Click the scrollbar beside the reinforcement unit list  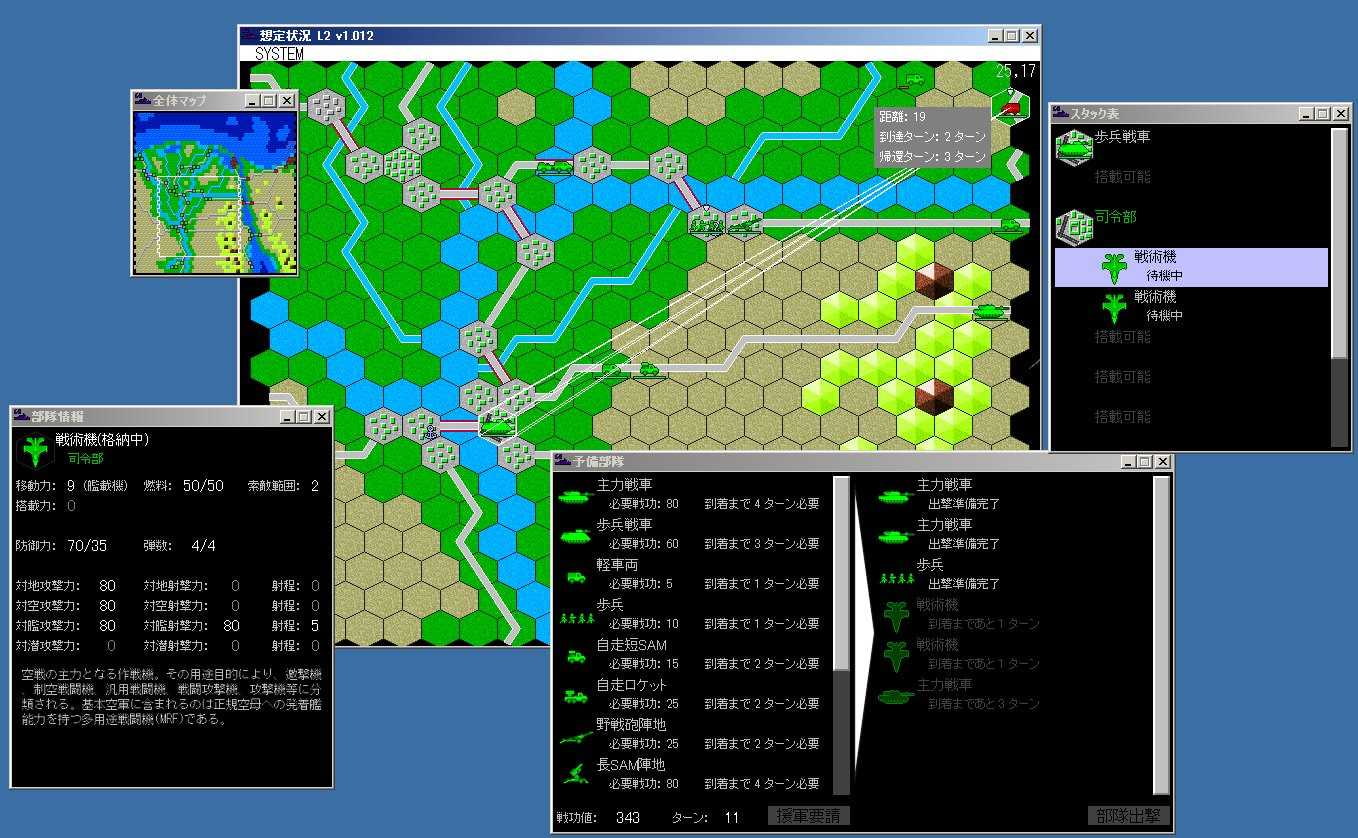842,635
